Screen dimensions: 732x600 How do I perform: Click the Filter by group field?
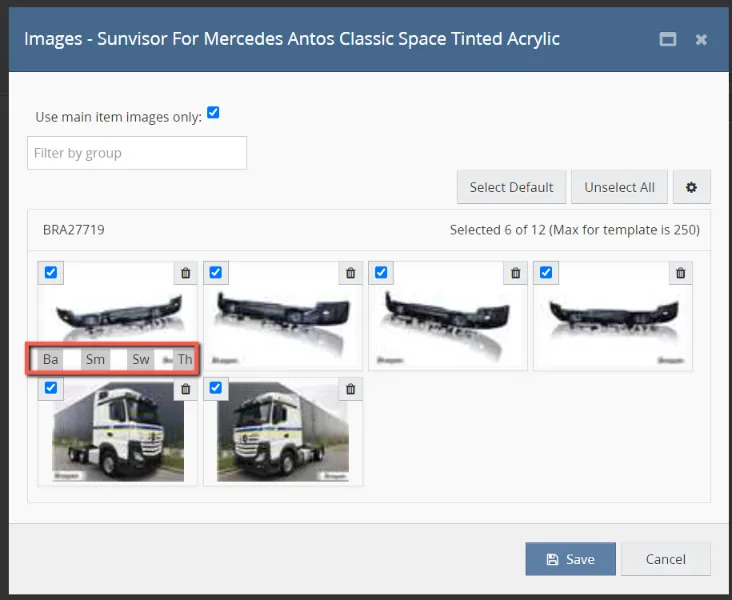pyautogui.click(x=137, y=153)
